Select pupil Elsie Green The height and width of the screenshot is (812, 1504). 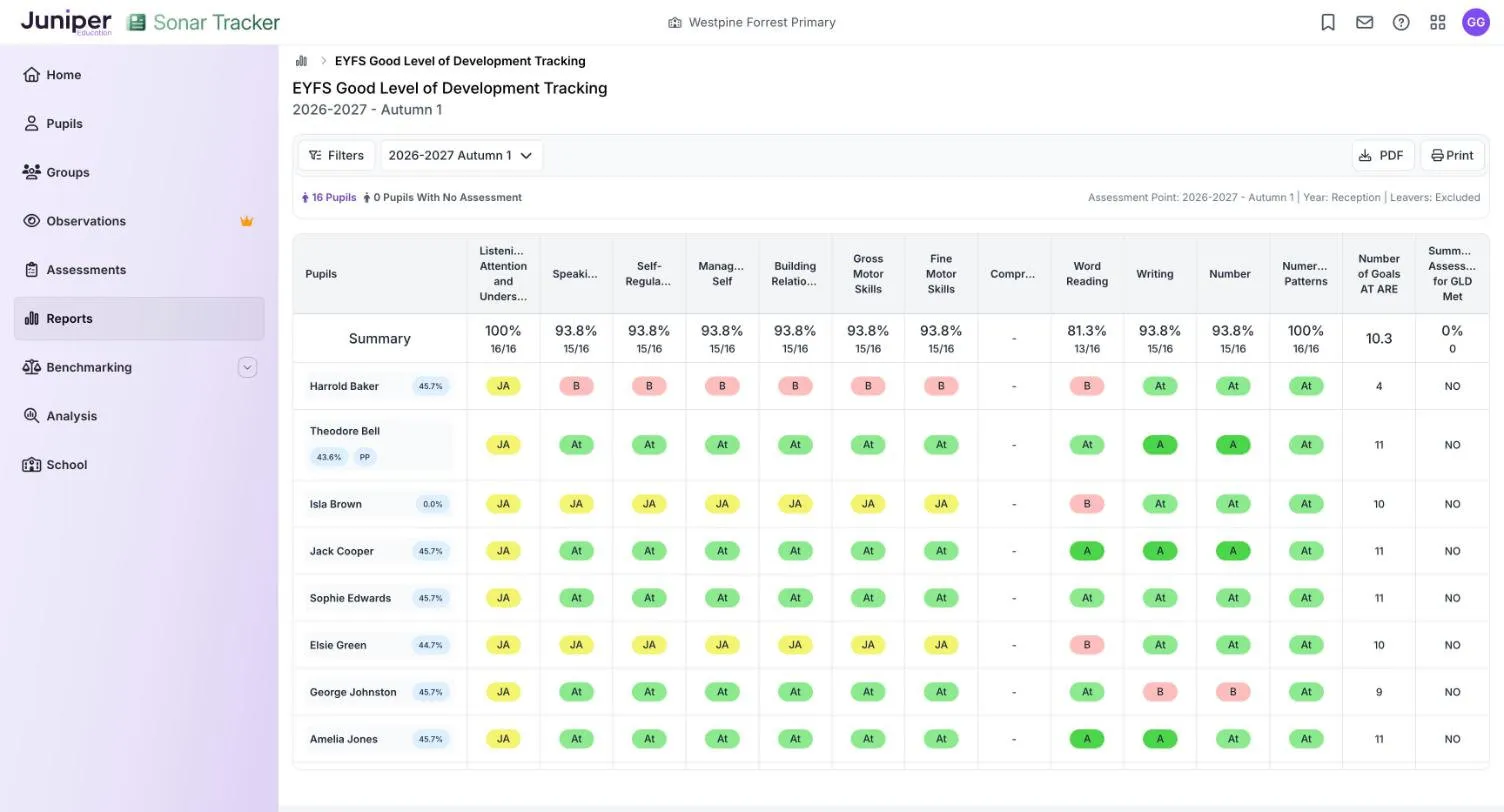click(338, 645)
